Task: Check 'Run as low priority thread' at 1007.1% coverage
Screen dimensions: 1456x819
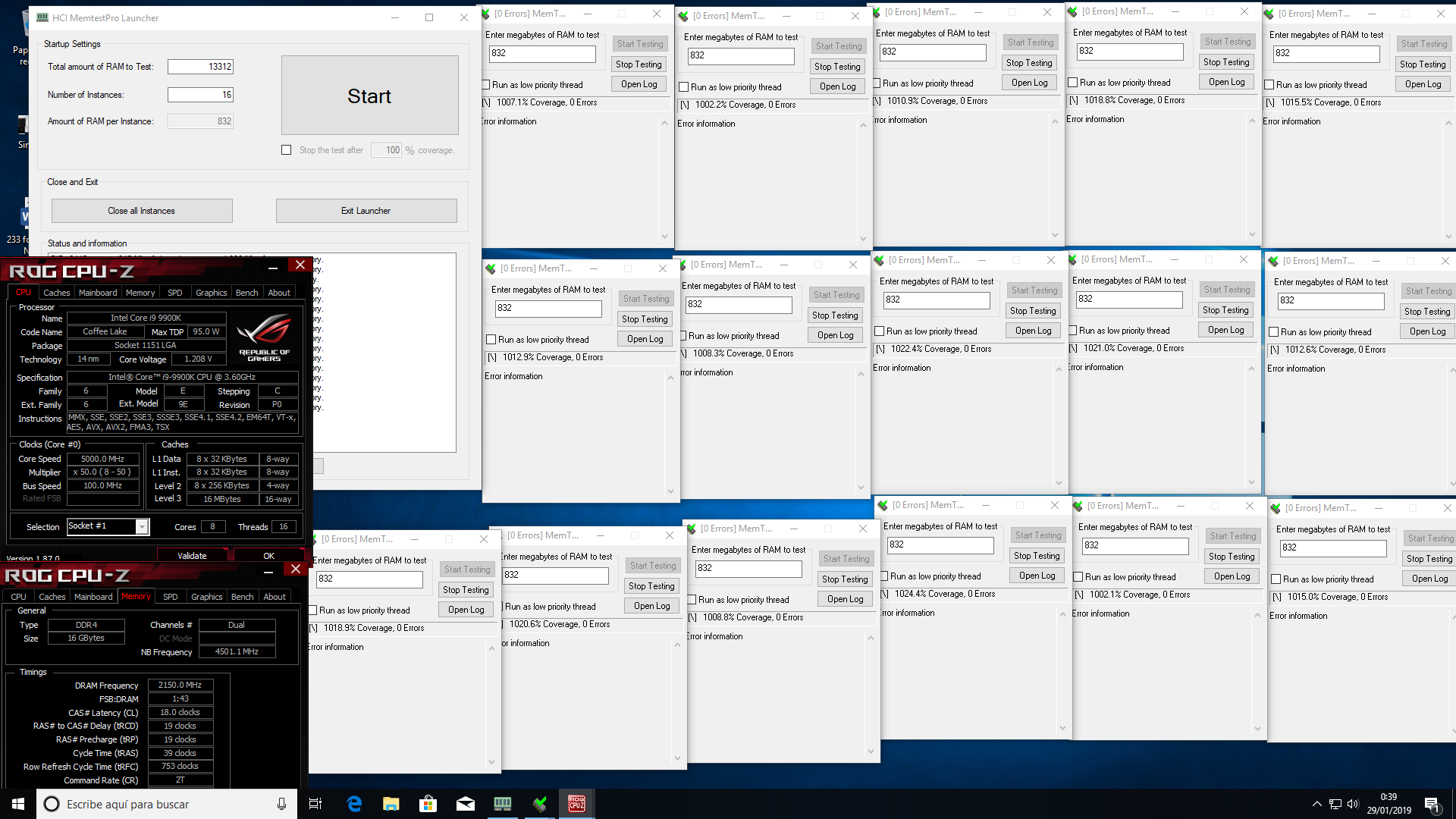Action: click(x=486, y=85)
